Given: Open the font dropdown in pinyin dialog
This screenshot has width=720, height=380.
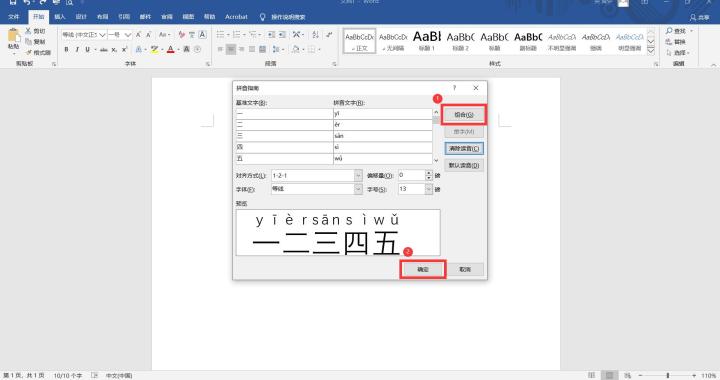Looking at the screenshot, I should tap(358, 189).
